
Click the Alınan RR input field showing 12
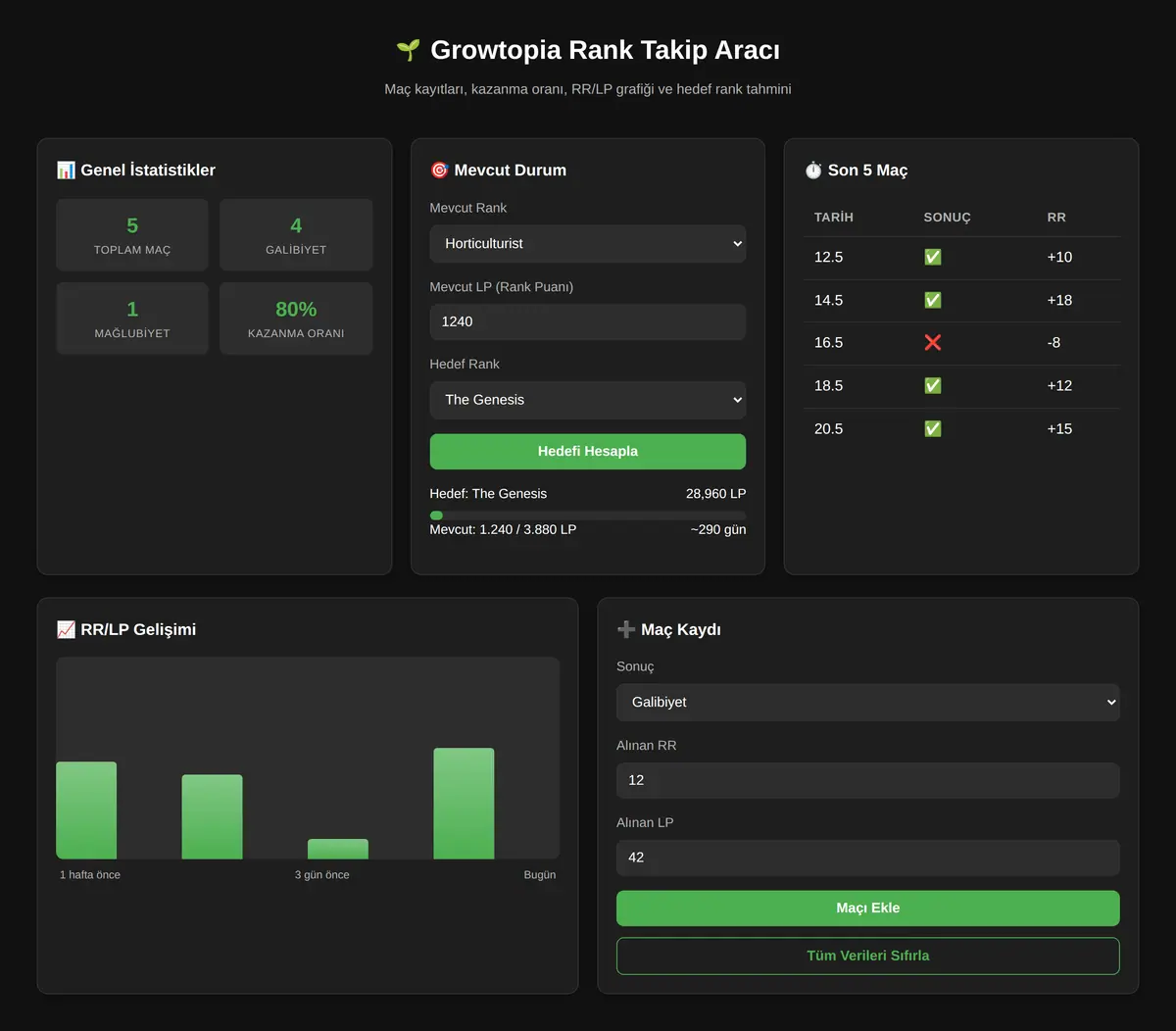click(x=868, y=780)
